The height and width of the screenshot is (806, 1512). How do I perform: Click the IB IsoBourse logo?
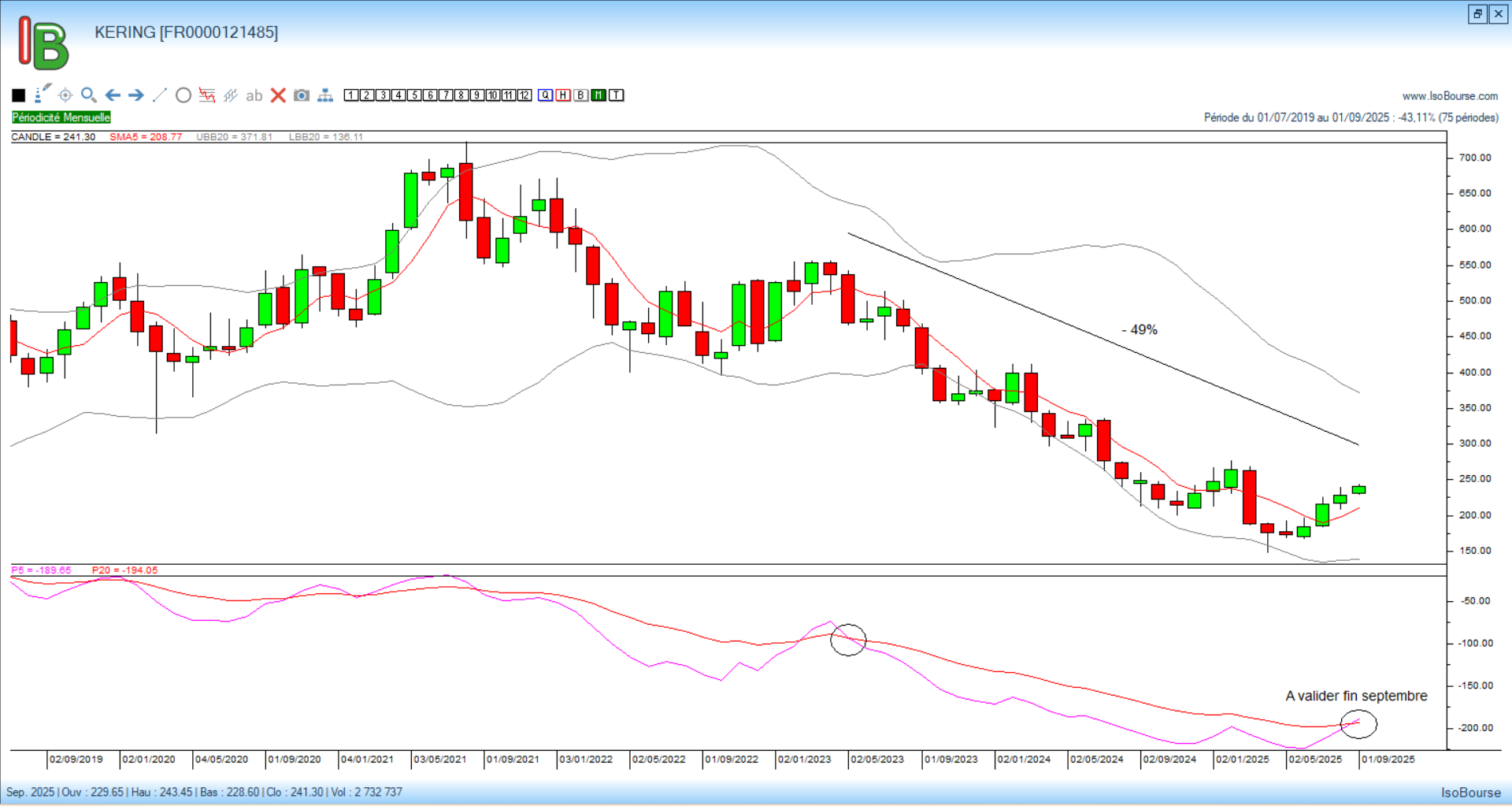click(44, 43)
